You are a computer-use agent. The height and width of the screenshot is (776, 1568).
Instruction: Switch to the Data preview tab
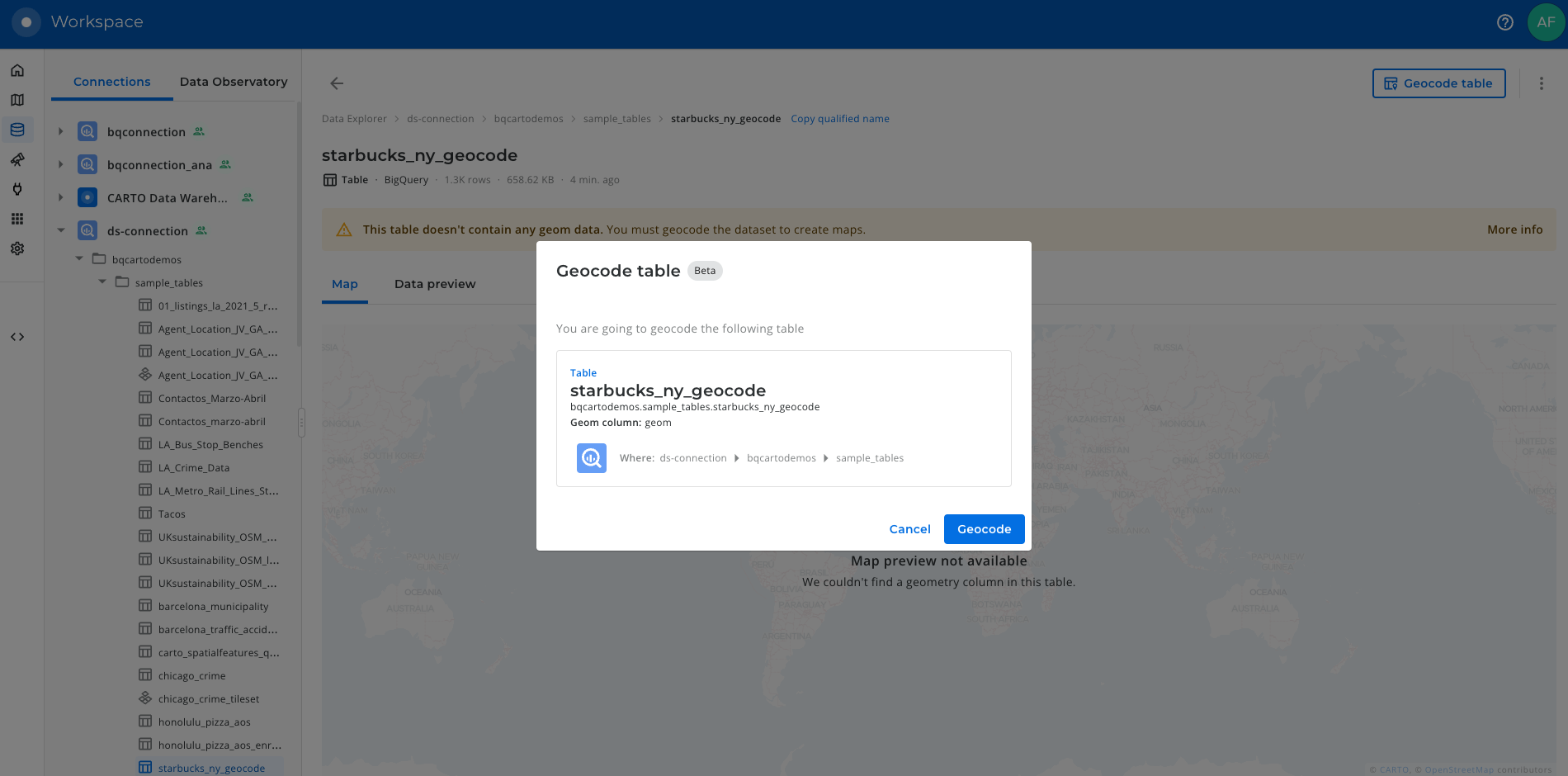pos(435,284)
